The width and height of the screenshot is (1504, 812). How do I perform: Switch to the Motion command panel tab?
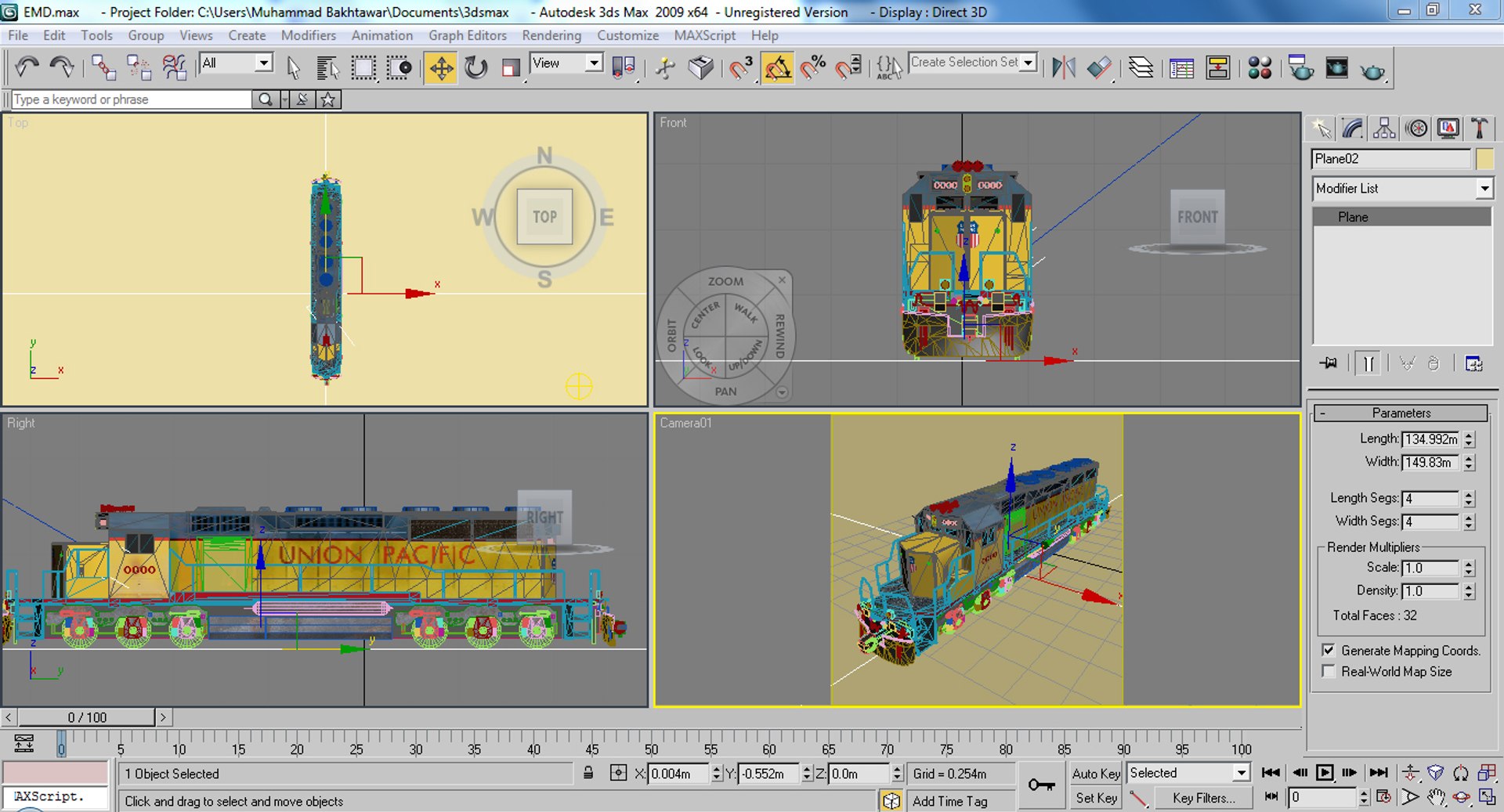[x=1416, y=128]
